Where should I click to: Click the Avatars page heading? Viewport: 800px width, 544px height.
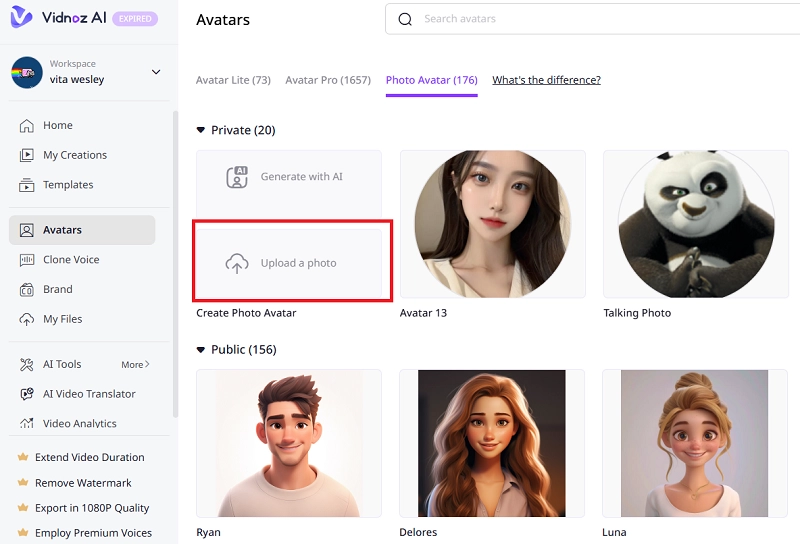(223, 20)
